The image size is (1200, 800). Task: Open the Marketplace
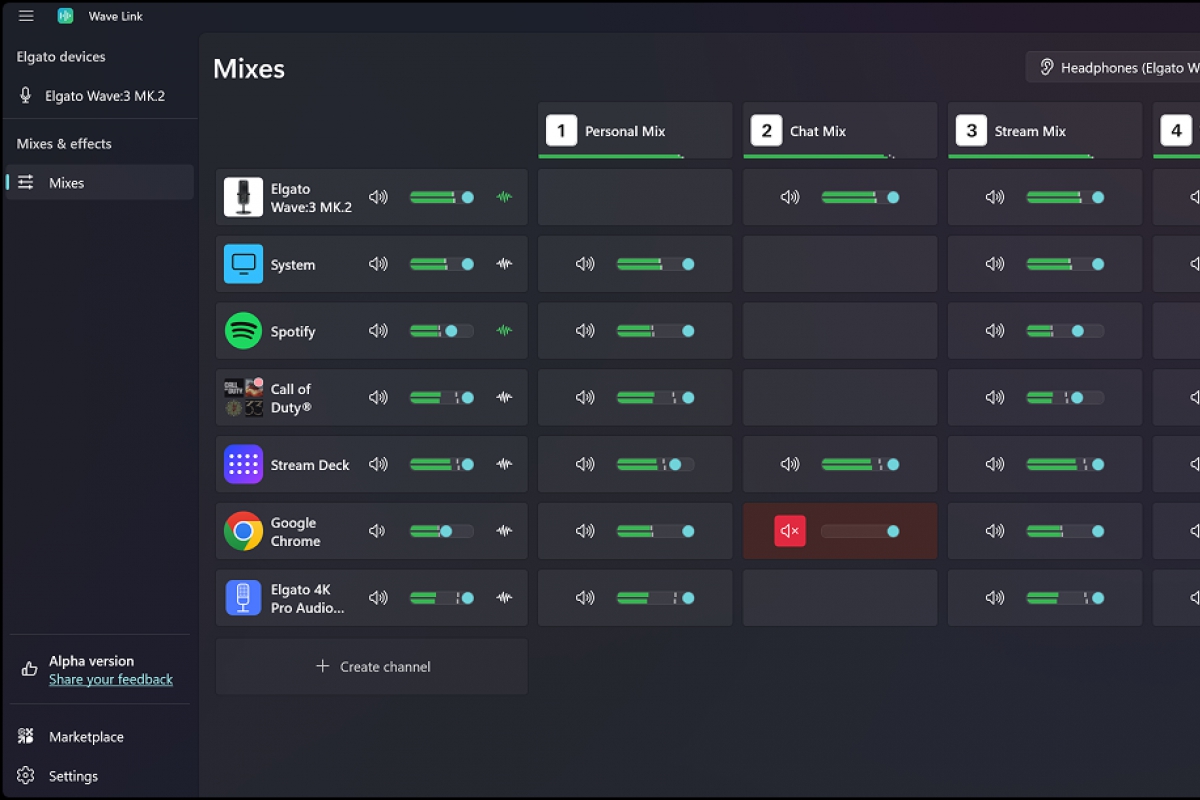tap(86, 736)
